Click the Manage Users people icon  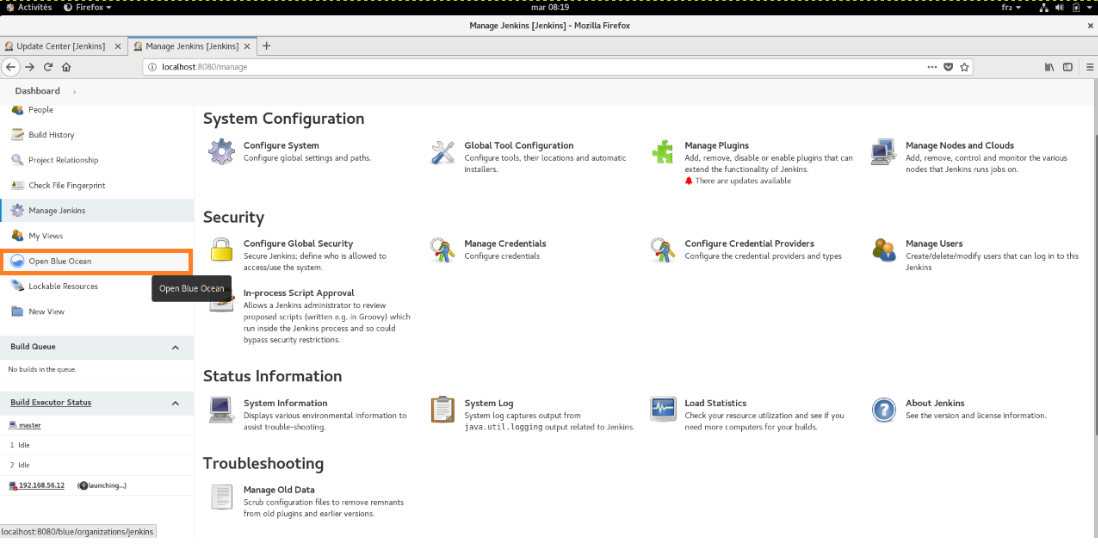(x=883, y=250)
